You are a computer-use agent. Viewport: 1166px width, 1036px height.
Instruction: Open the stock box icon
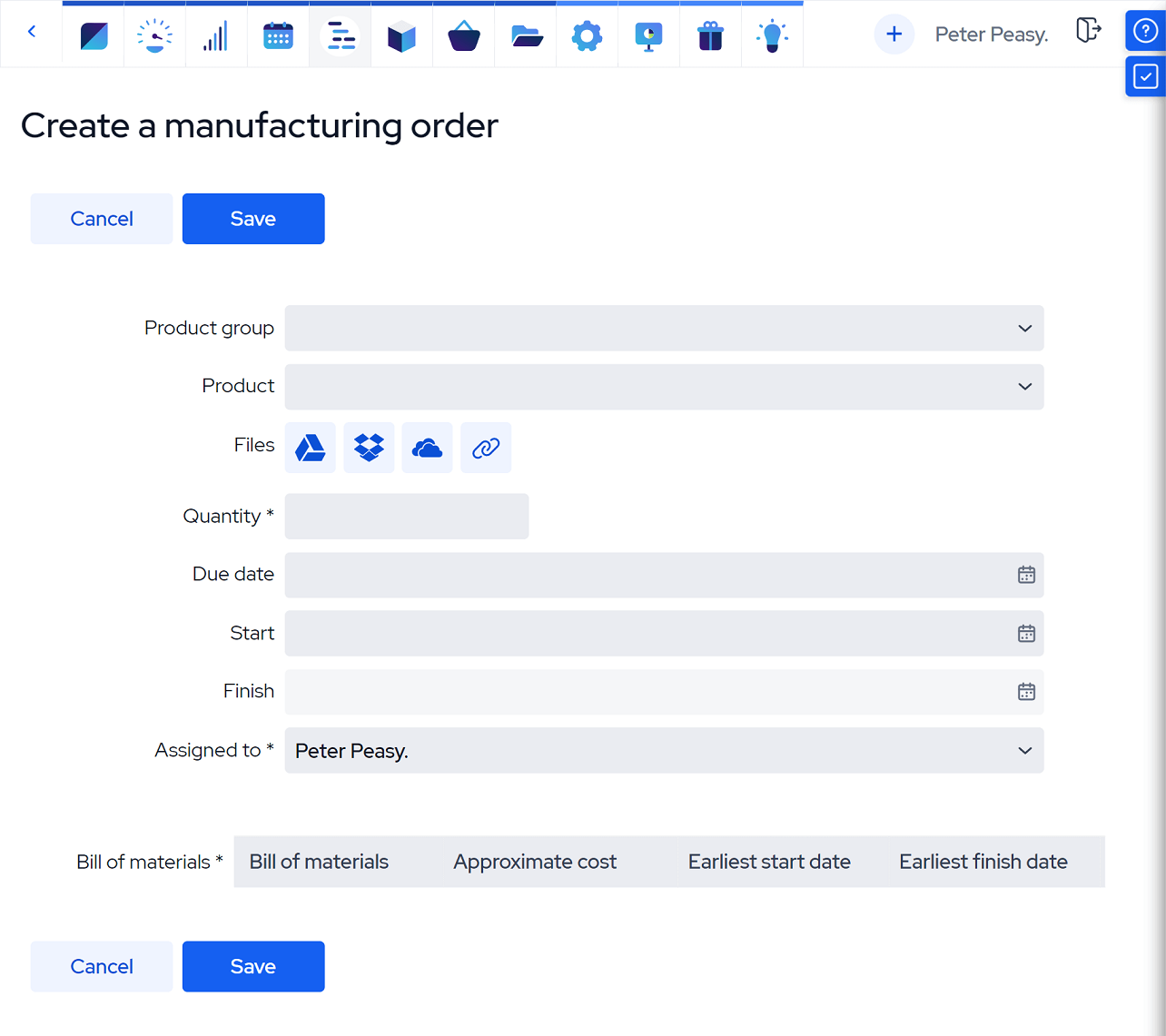click(401, 35)
